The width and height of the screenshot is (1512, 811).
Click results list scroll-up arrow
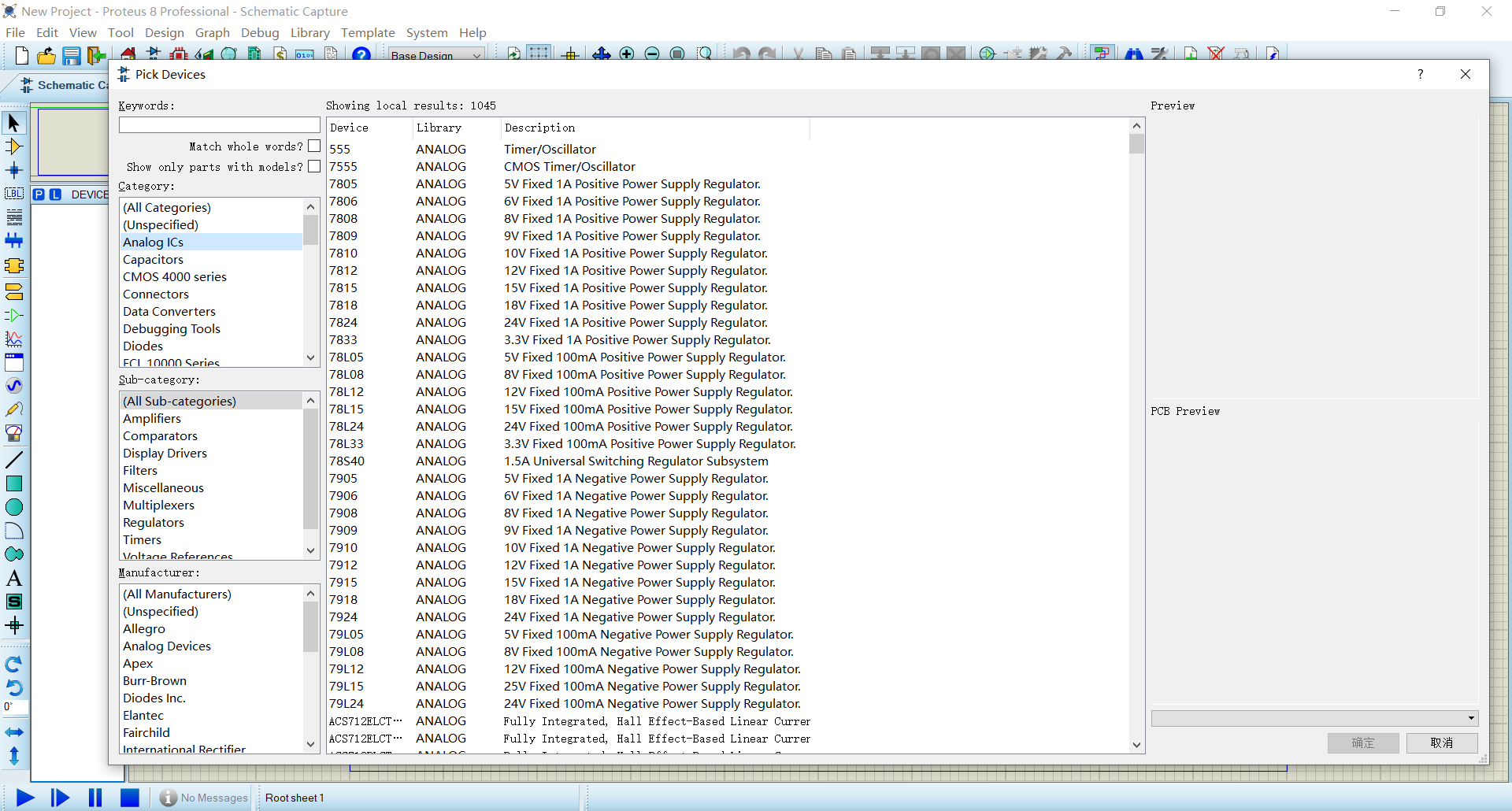tap(1136, 126)
